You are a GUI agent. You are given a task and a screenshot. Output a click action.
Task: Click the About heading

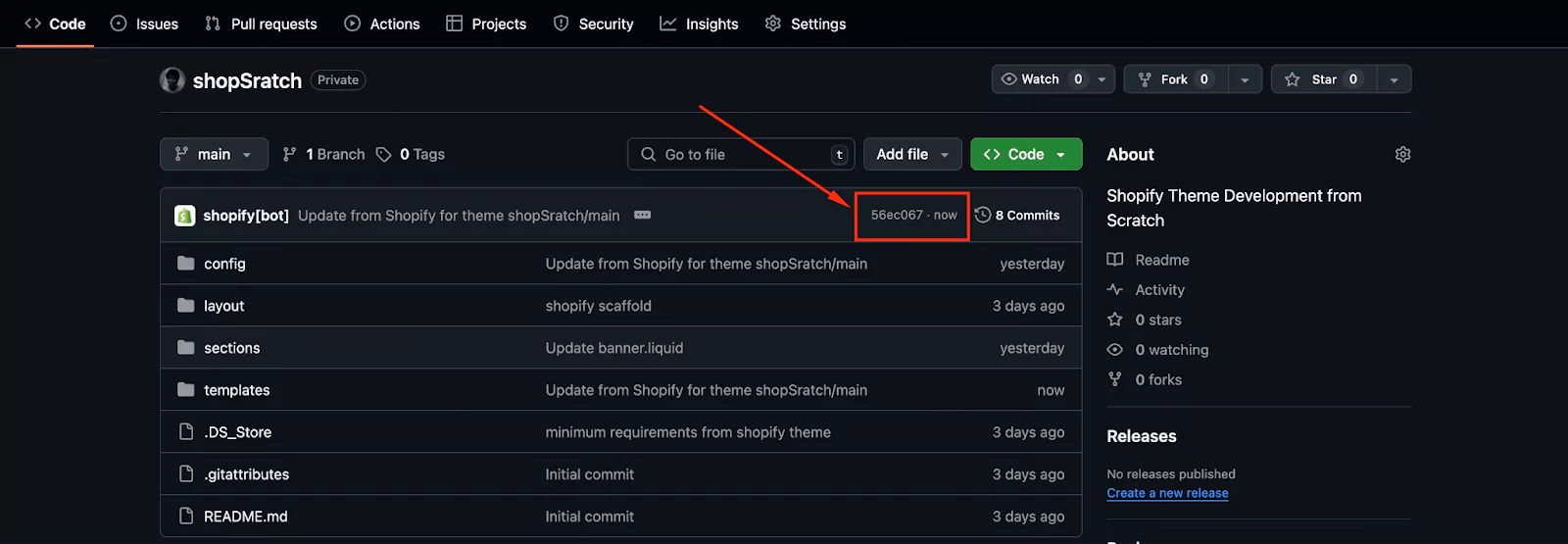tap(1130, 155)
